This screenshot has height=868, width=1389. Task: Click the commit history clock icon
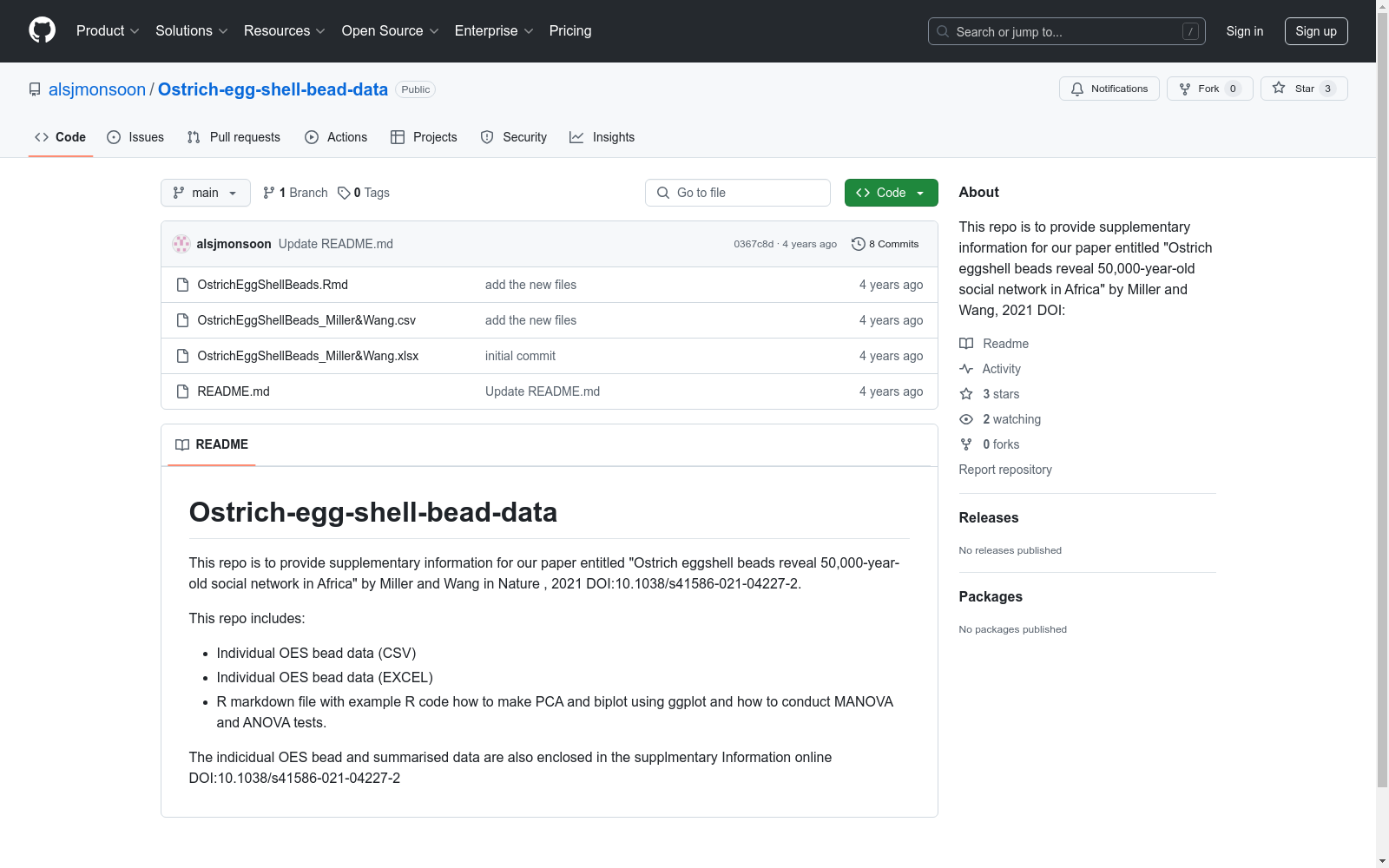click(x=859, y=244)
